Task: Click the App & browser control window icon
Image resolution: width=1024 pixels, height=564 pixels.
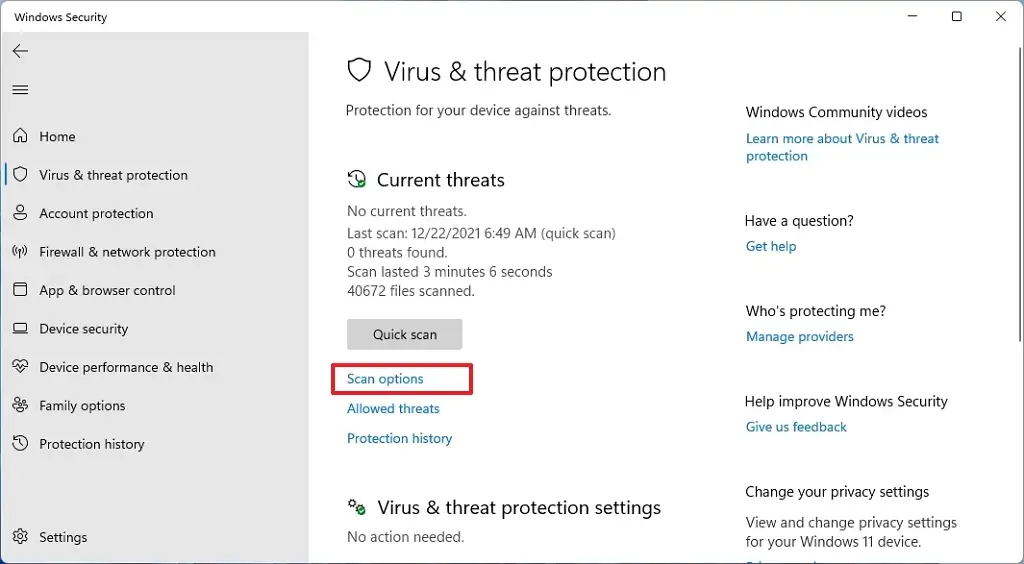Action: (x=20, y=290)
